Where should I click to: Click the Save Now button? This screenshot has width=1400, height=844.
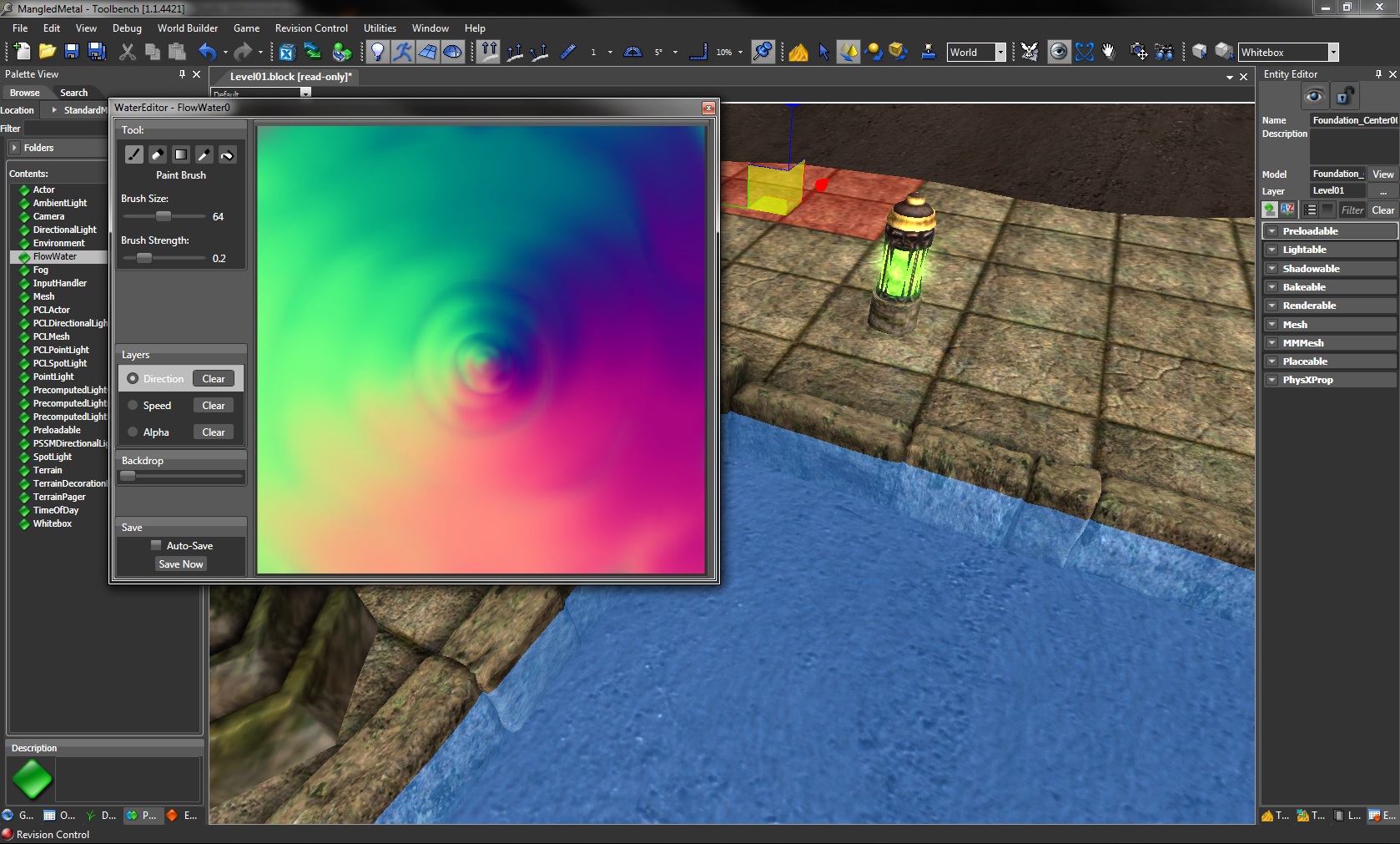coord(180,564)
